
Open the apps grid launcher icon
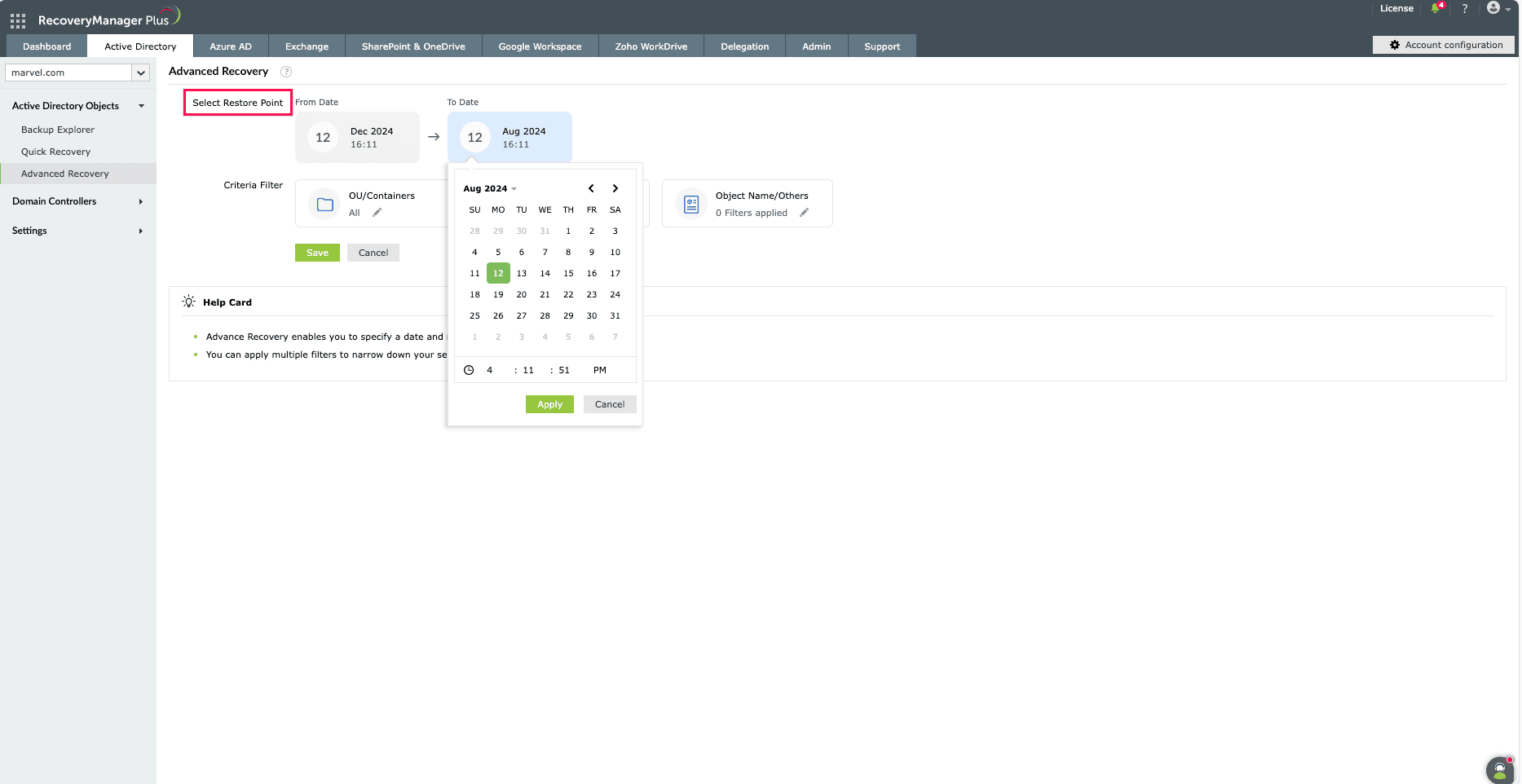pyautogui.click(x=18, y=20)
